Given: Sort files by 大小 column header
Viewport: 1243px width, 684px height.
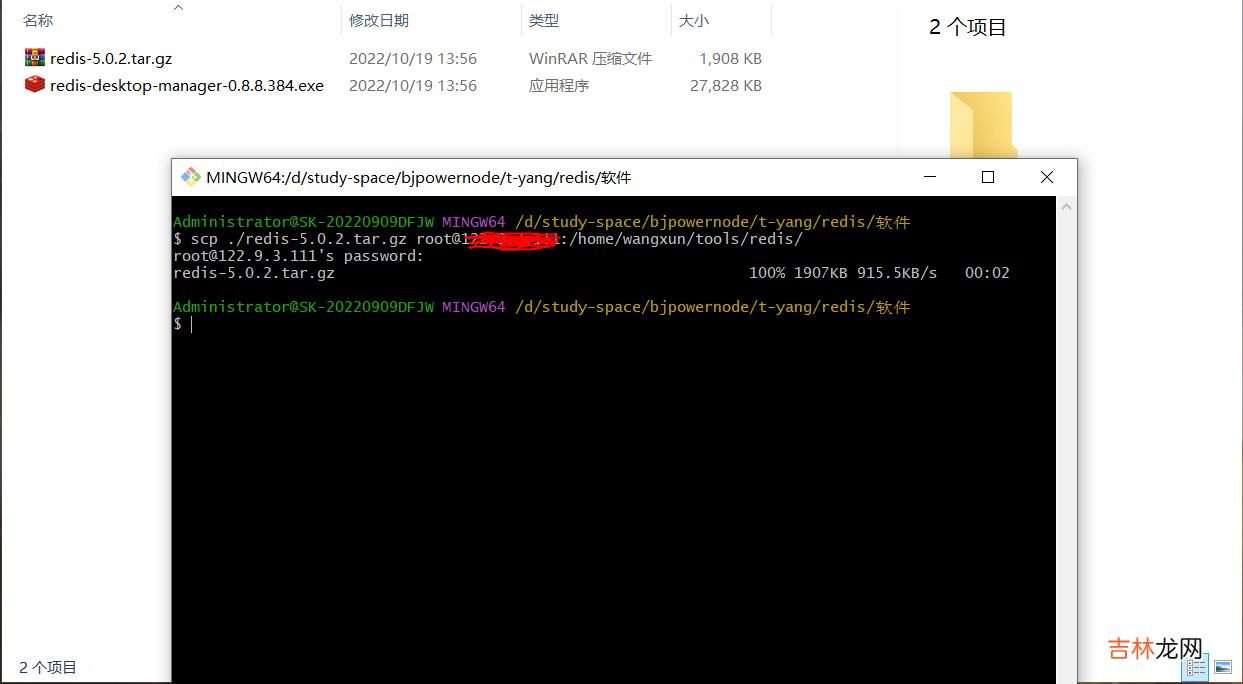Looking at the screenshot, I should point(694,21).
